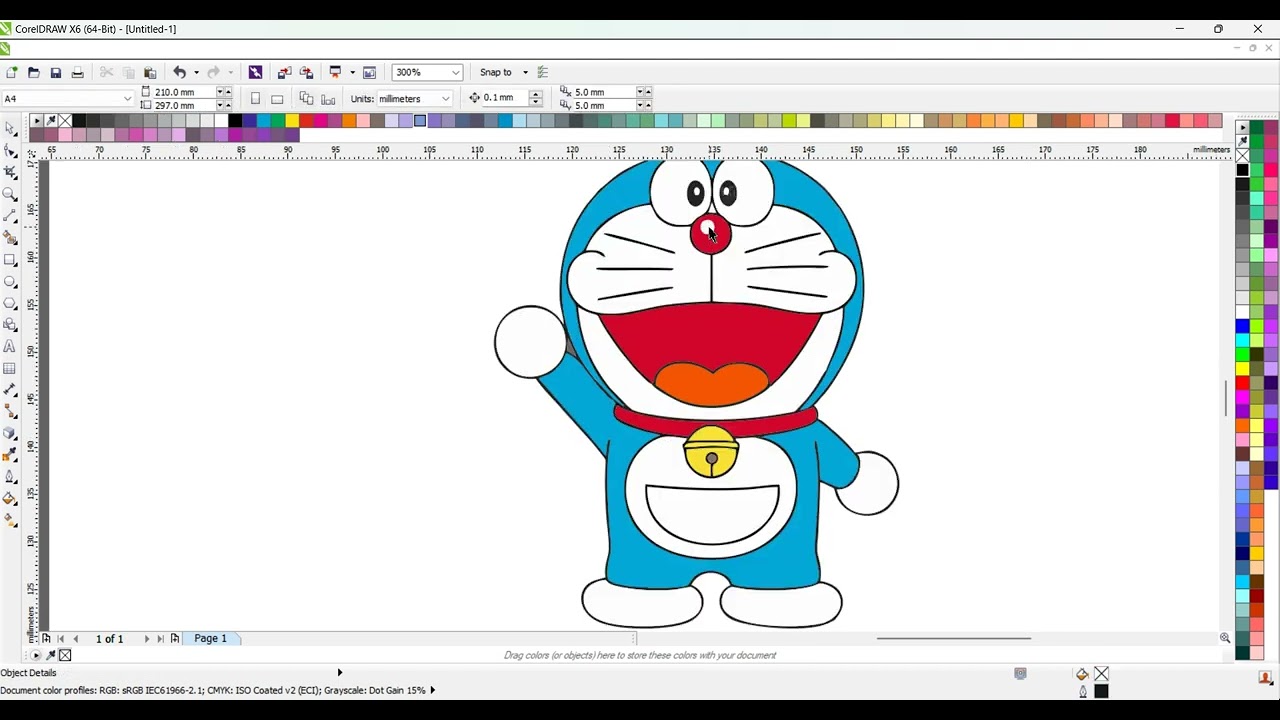This screenshot has height=720, width=1280.
Task: Choose the Parallel Dimension tool
Action: coord(10,390)
